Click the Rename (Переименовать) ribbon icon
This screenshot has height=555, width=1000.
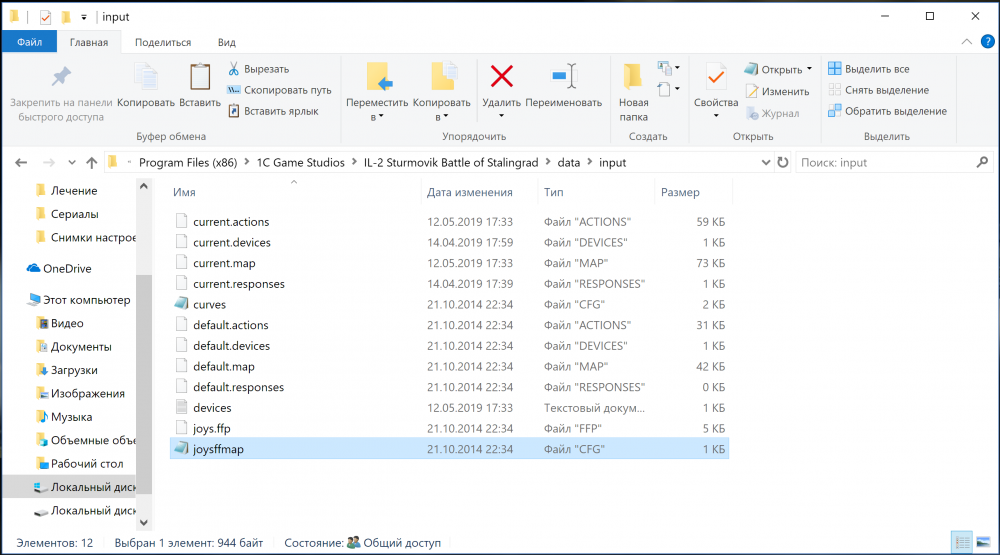pos(564,78)
